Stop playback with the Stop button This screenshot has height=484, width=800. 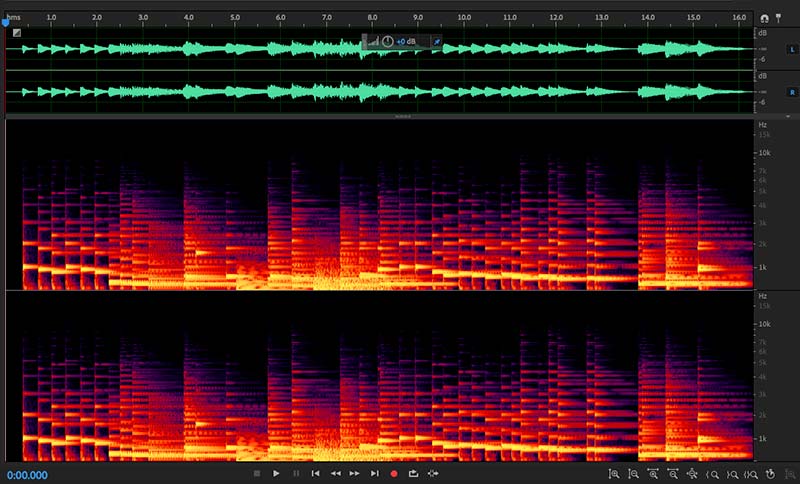click(257, 473)
